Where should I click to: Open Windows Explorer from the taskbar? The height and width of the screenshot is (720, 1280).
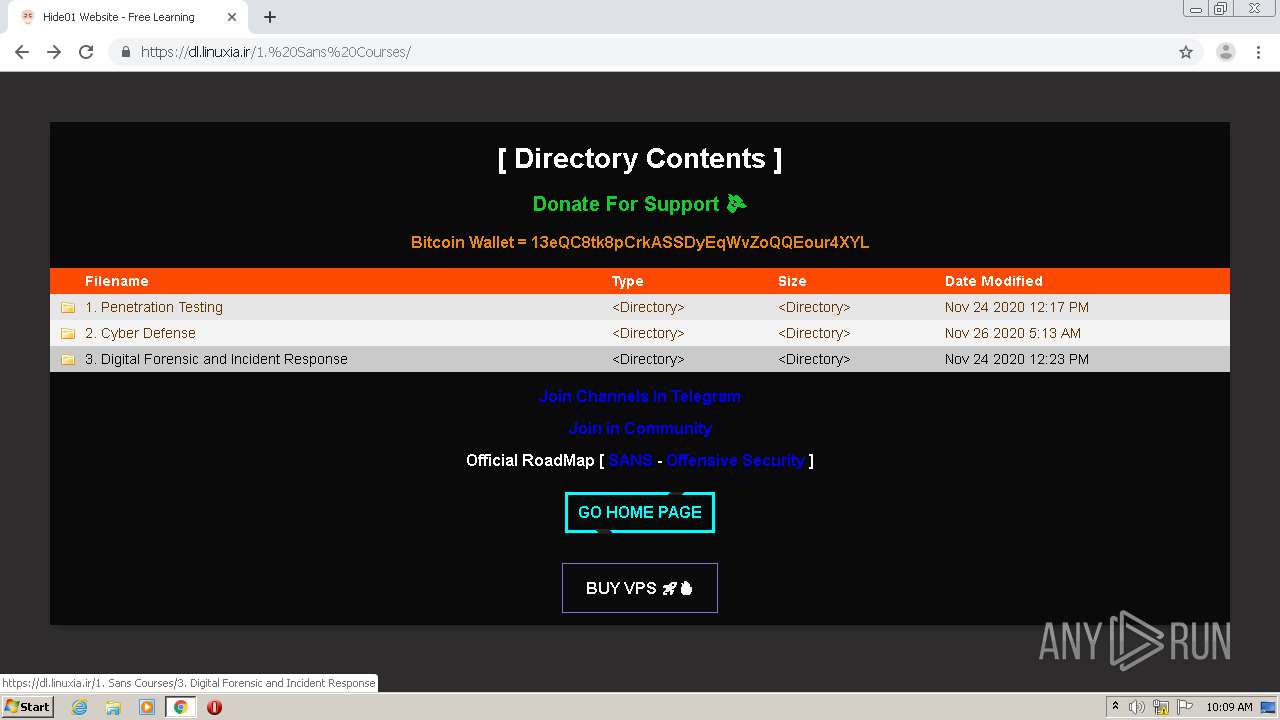(x=113, y=707)
